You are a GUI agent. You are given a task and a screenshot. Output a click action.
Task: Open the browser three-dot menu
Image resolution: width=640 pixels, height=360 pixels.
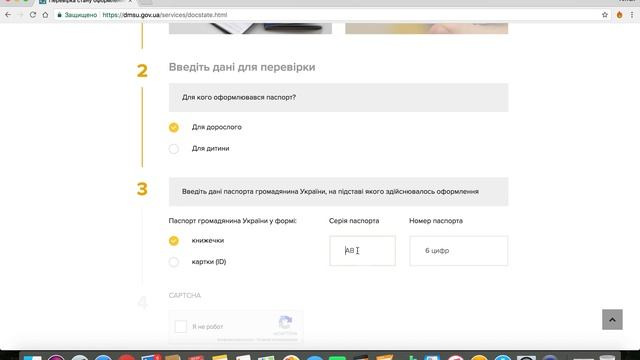point(632,15)
